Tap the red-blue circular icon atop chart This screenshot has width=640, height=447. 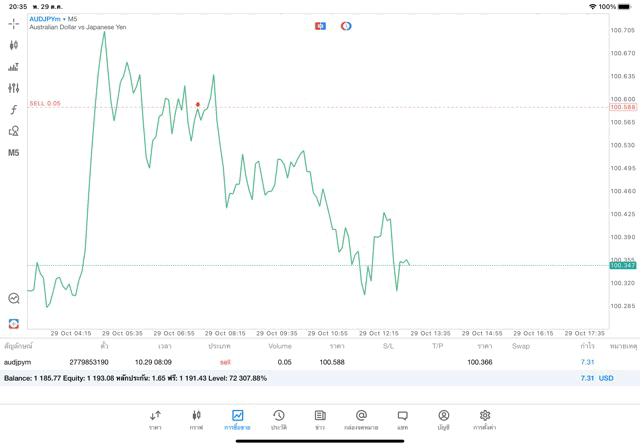click(x=346, y=26)
